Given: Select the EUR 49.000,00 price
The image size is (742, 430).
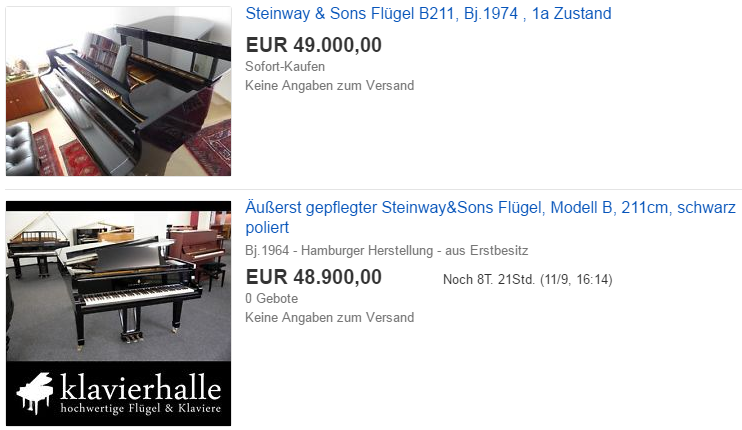Looking at the screenshot, I should tap(313, 45).
